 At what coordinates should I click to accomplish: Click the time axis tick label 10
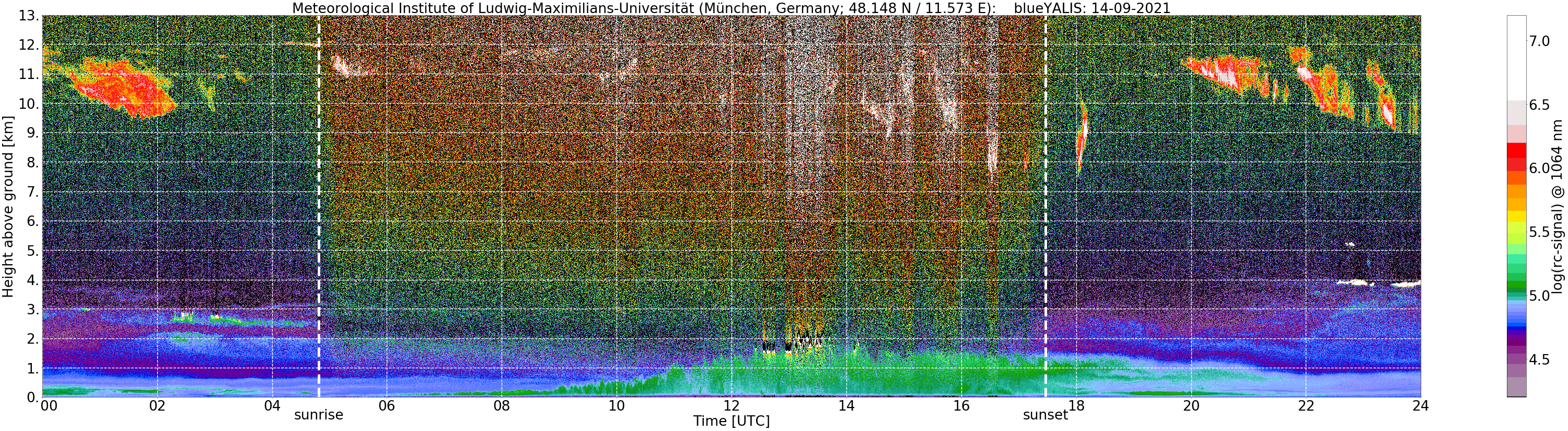(617, 406)
